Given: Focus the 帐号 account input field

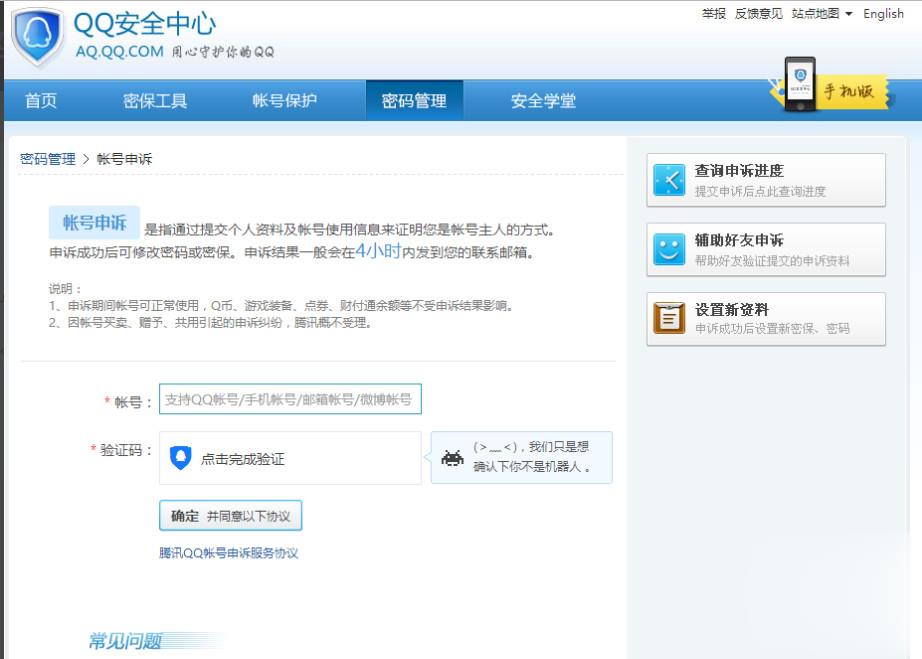Looking at the screenshot, I should click(x=290, y=399).
